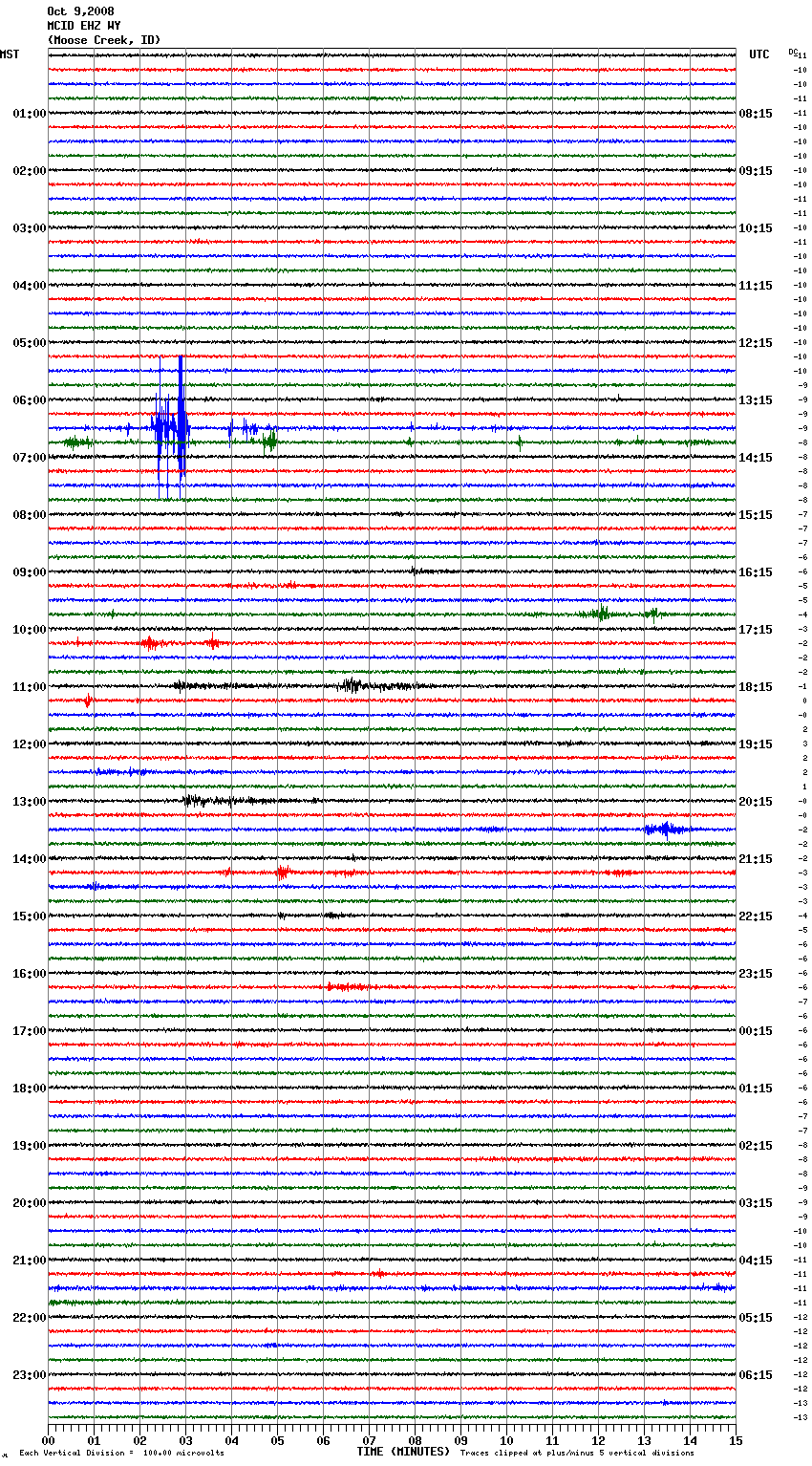Click the green signal burst near minute 12
This screenshot has width=812, height=1466.
point(600,614)
